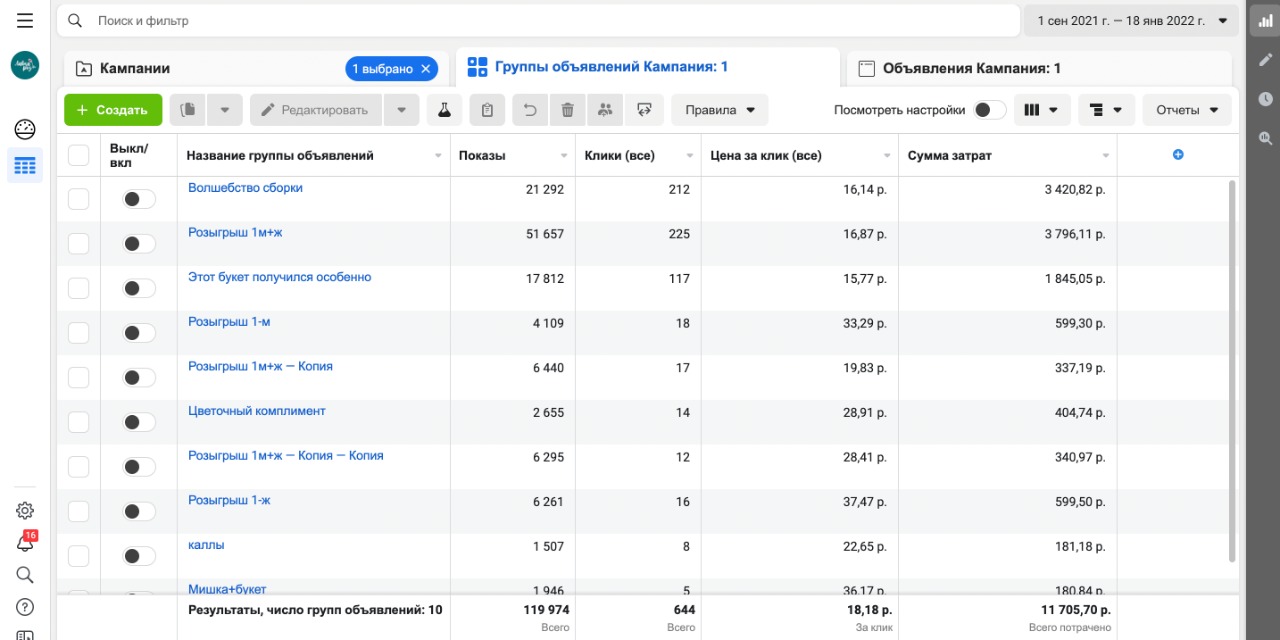Click the A/B test flask icon
Image resolution: width=1280 pixels, height=640 pixels.
[x=445, y=110]
